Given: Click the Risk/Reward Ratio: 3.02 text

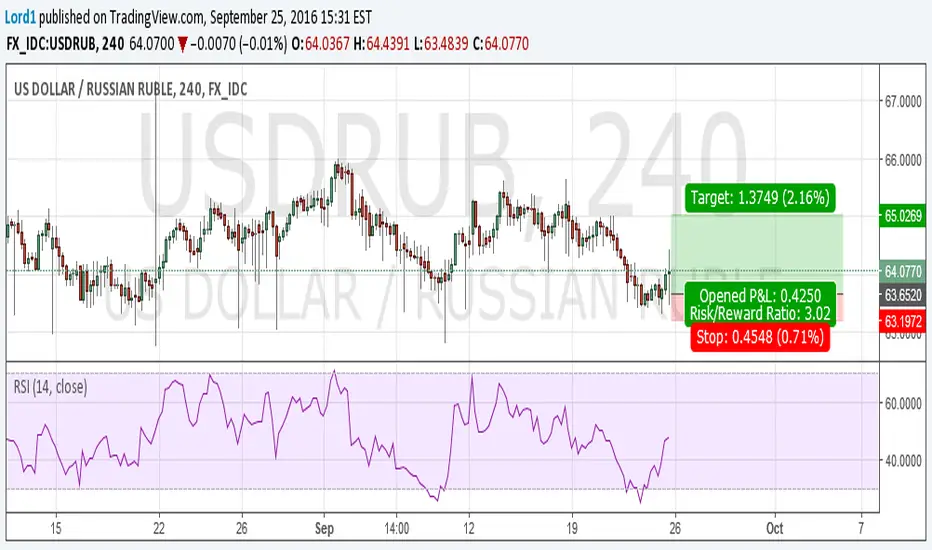Looking at the screenshot, I should tap(760, 313).
